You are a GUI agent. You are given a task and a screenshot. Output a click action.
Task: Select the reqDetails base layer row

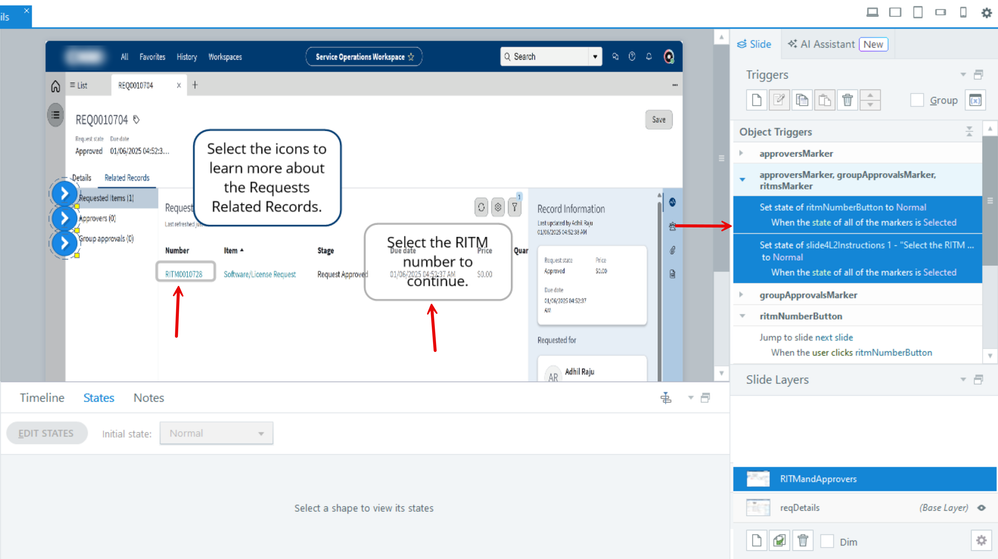[864, 507]
